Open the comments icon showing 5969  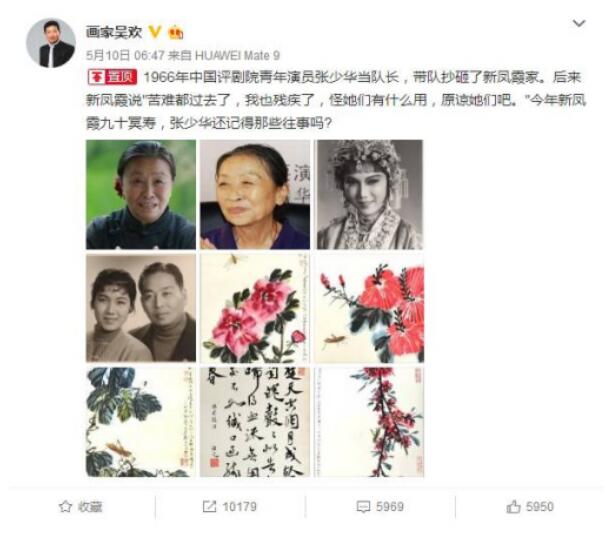(x=363, y=506)
